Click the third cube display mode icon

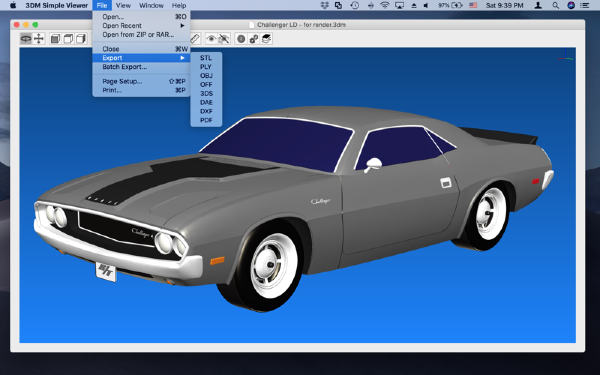point(81,39)
